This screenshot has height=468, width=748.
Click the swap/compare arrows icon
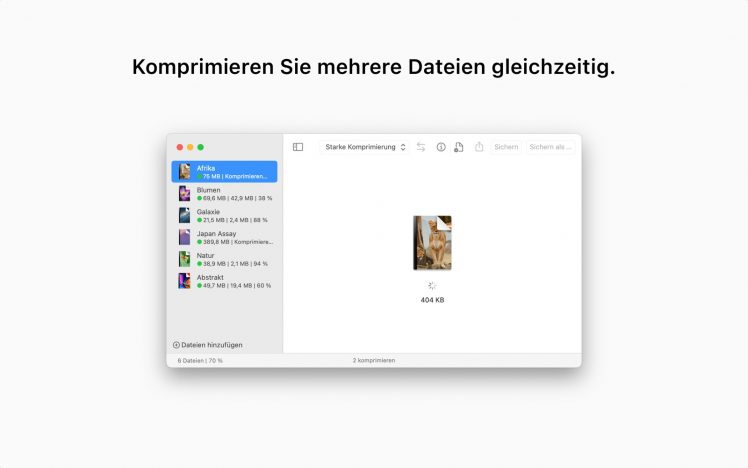click(421, 147)
